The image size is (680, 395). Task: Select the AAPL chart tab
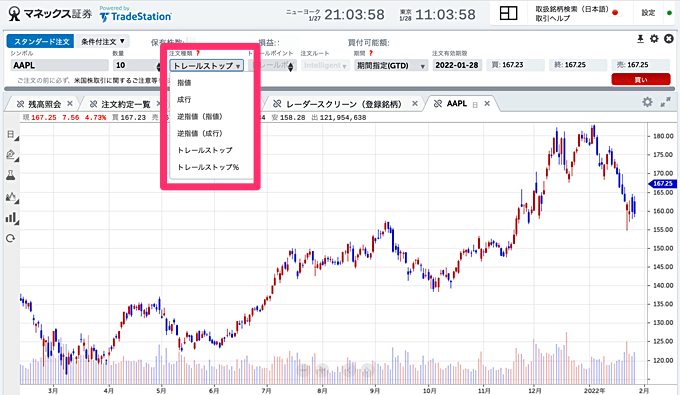(x=457, y=104)
